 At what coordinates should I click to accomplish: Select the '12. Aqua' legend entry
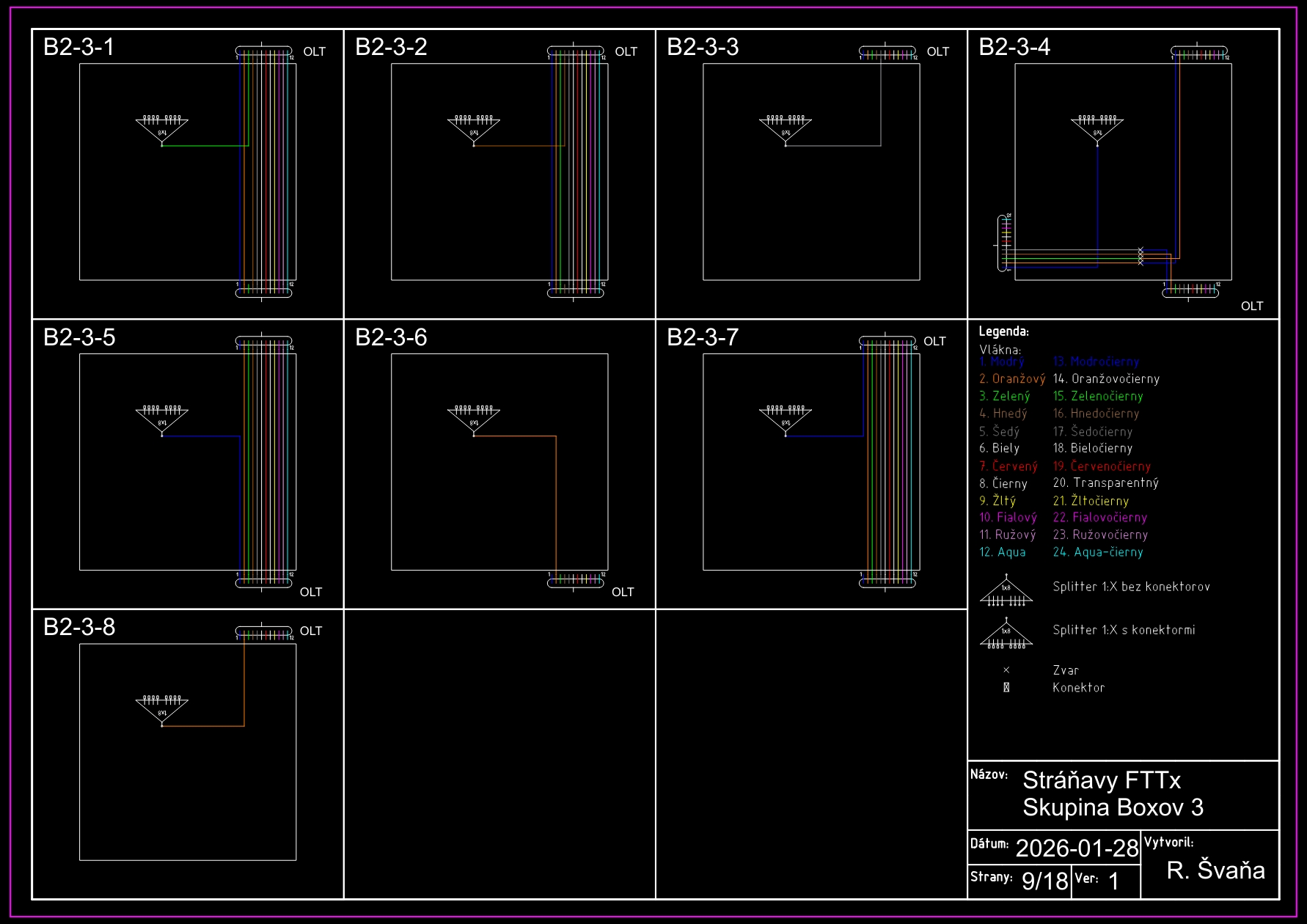1002,552
